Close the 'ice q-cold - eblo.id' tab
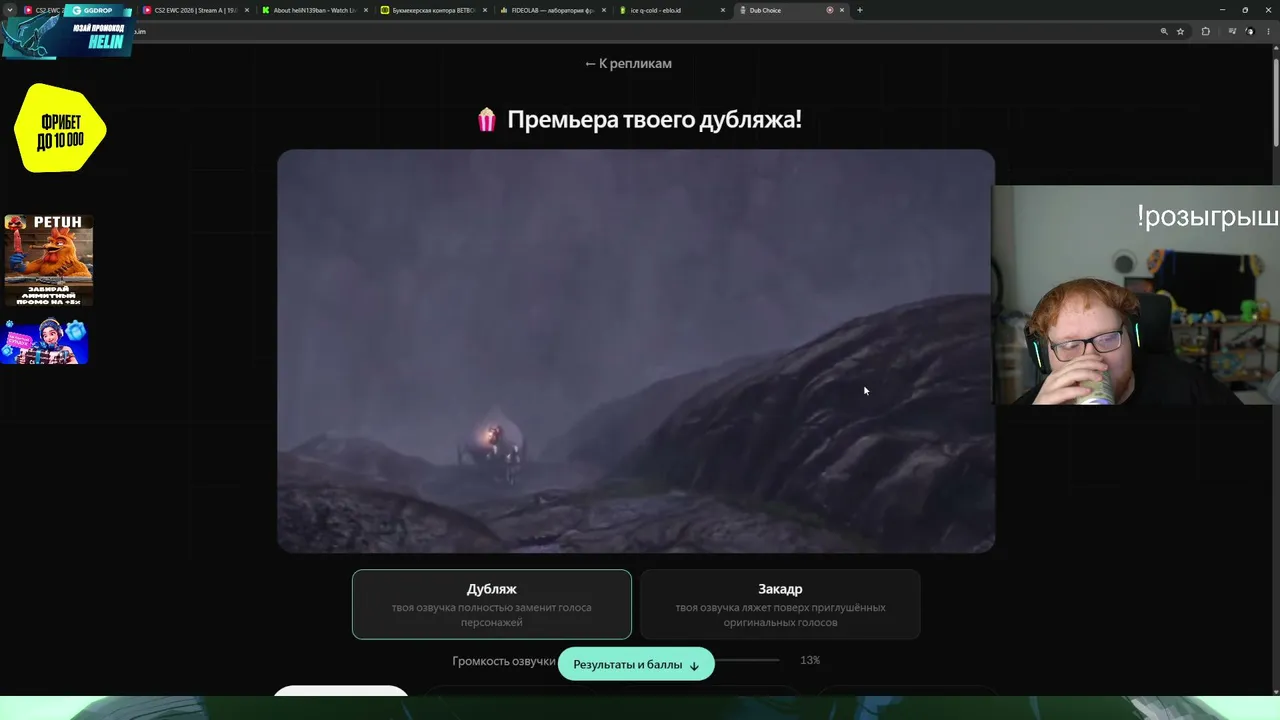The image size is (1280, 720). (723, 10)
